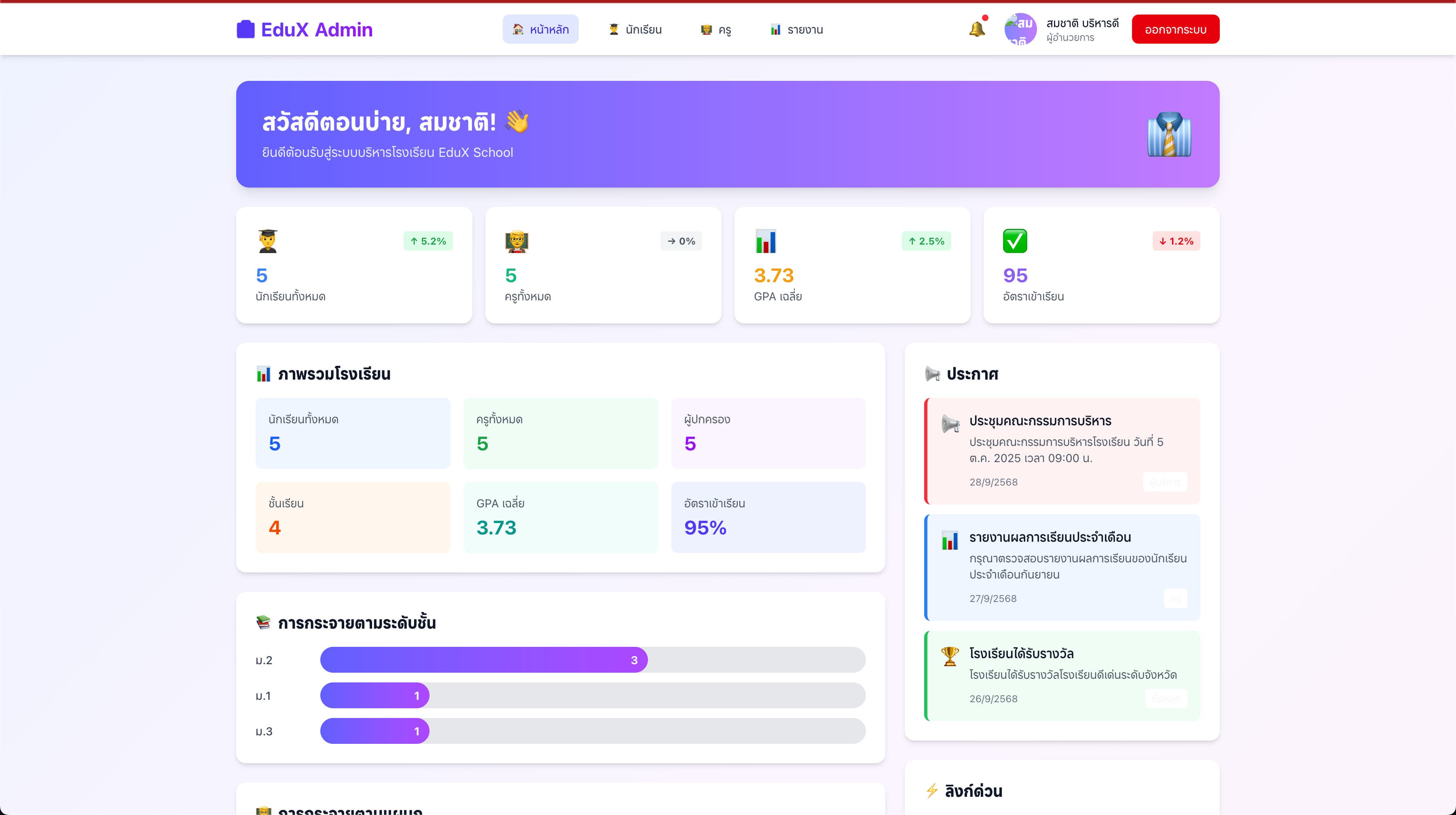
Task: Switch to the รายงาน reports tab
Action: [796, 30]
